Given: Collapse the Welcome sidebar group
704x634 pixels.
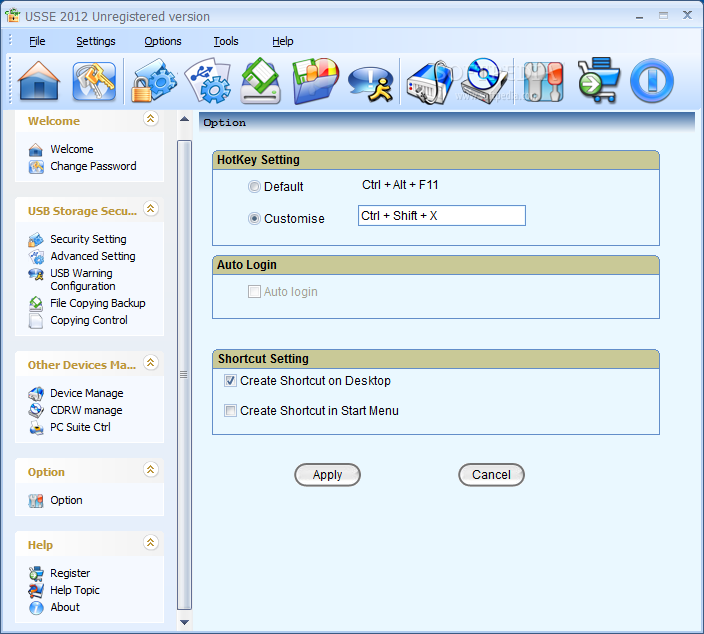Looking at the screenshot, I should (x=150, y=119).
